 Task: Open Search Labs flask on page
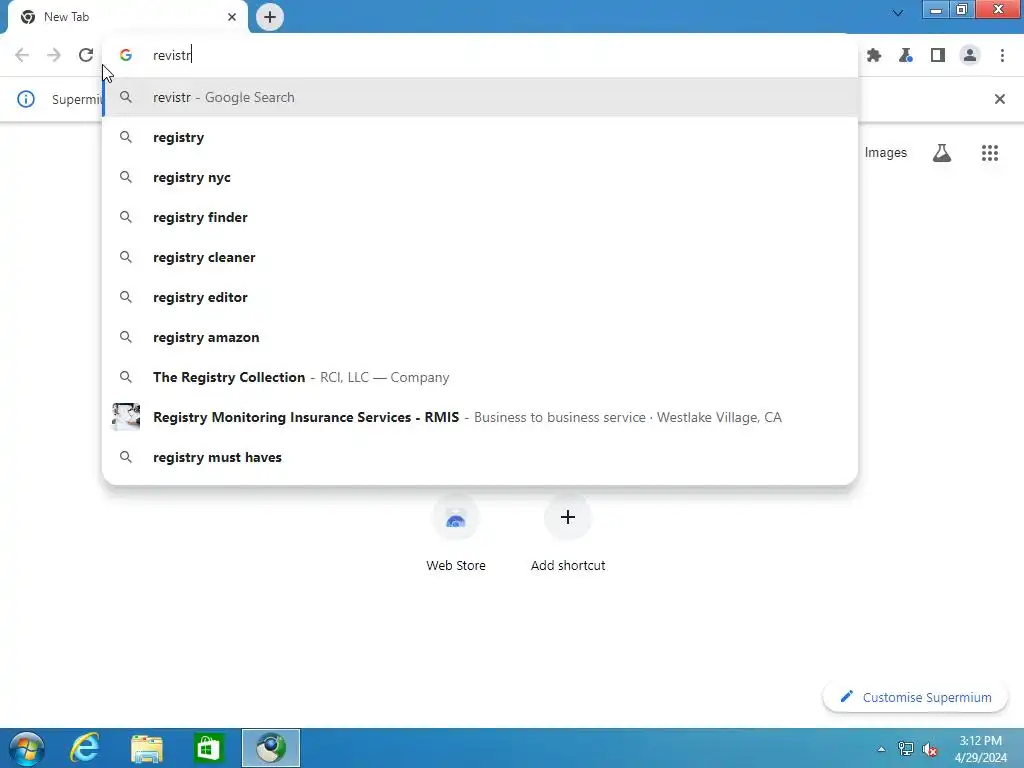coord(942,153)
